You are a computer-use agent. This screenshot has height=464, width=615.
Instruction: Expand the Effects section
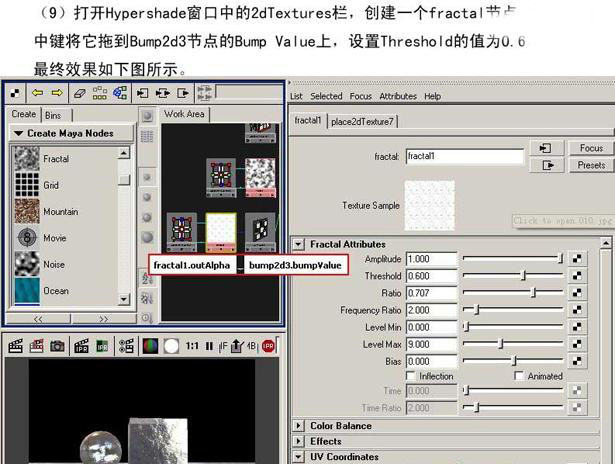pos(298,441)
